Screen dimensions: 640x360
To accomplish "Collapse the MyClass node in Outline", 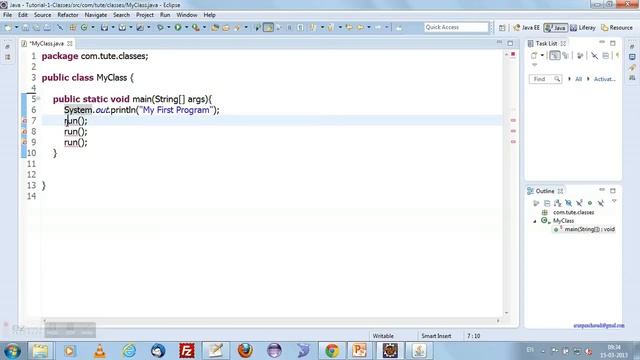I will click(535, 221).
